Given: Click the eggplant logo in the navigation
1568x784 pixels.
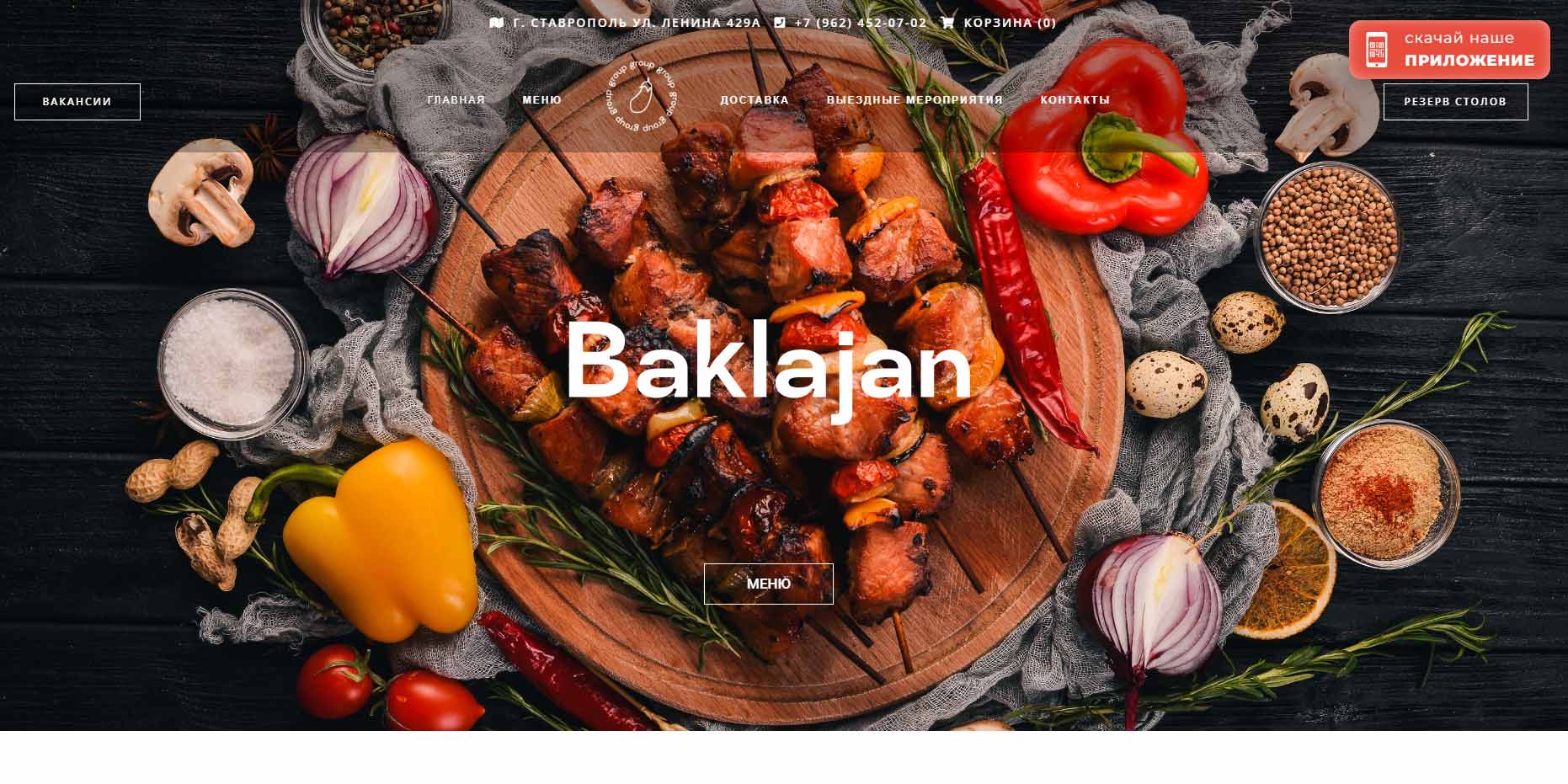Looking at the screenshot, I should [x=642, y=97].
